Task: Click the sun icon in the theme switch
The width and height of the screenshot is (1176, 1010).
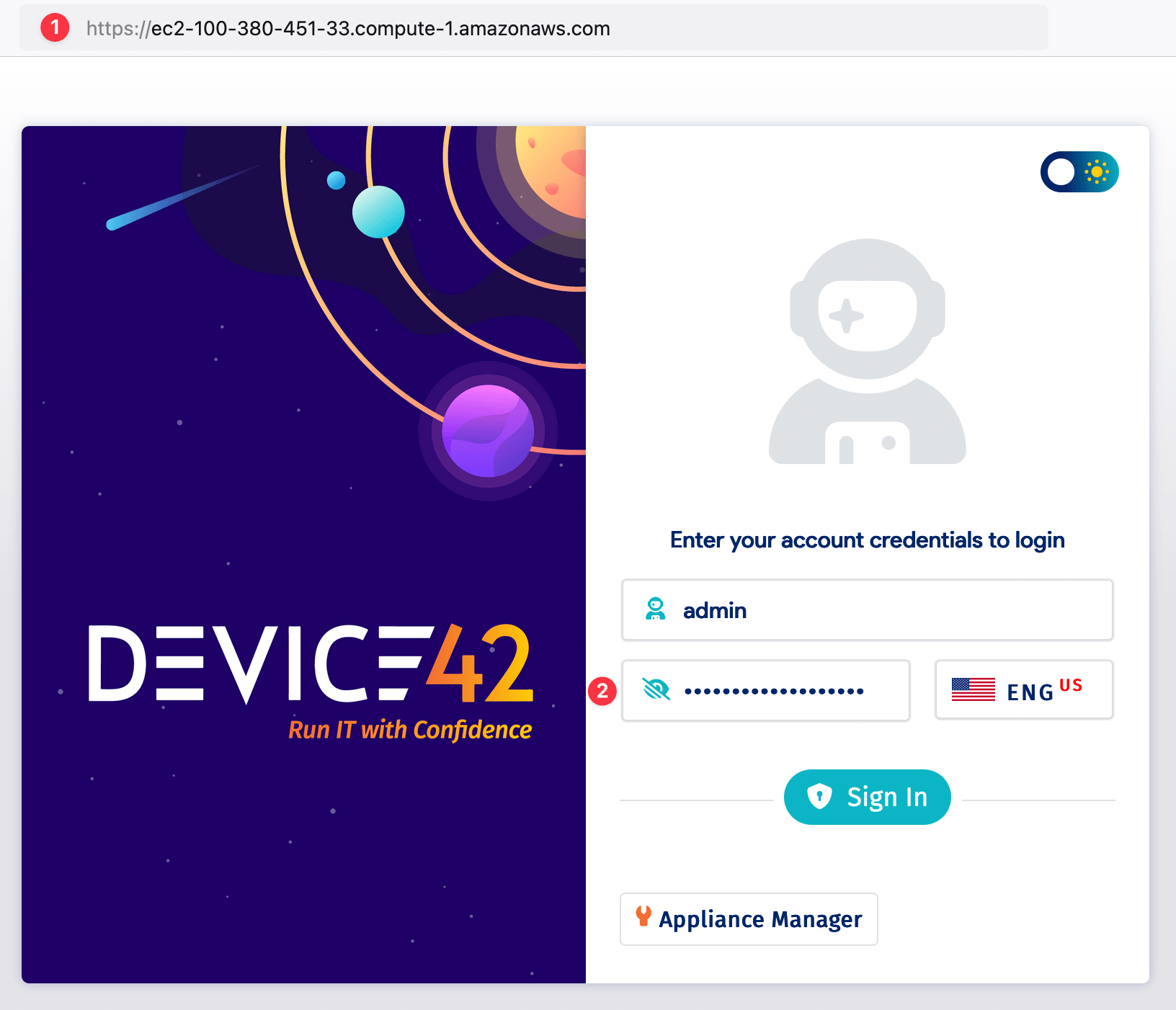Action: pyautogui.click(x=1096, y=171)
